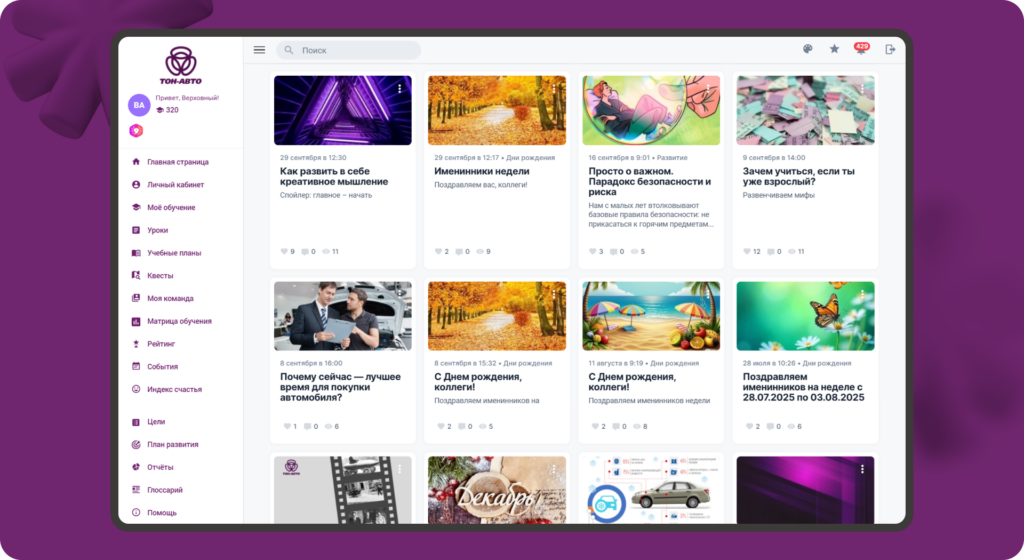Click the ТОН-АВТО logo in sidebar

click(181, 66)
